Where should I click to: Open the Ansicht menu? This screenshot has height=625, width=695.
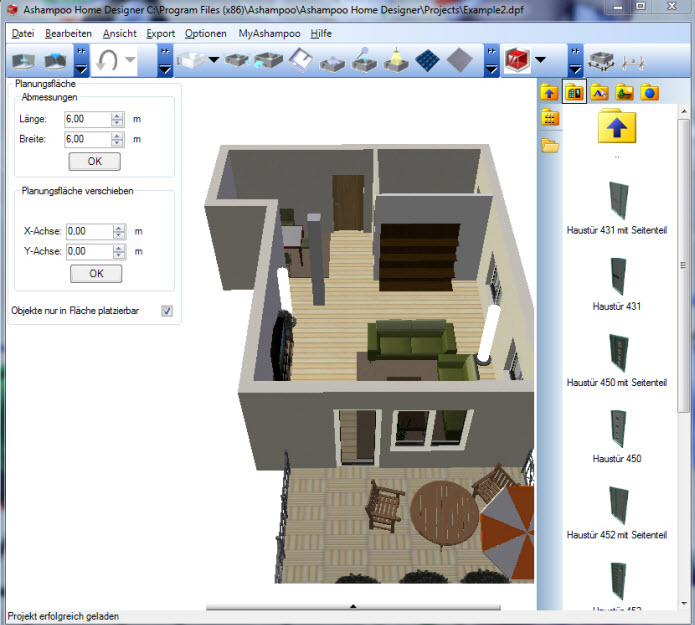pos(120,34)
